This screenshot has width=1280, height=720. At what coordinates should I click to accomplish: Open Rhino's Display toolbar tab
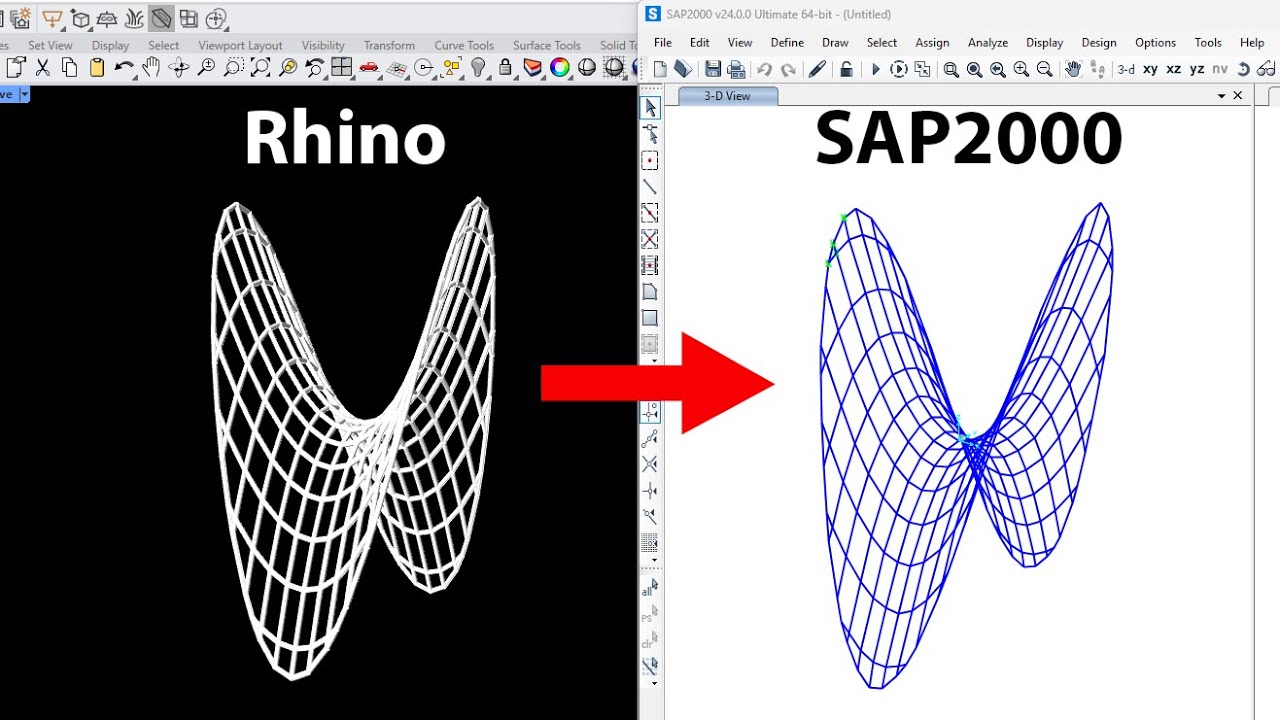(110, 46)
